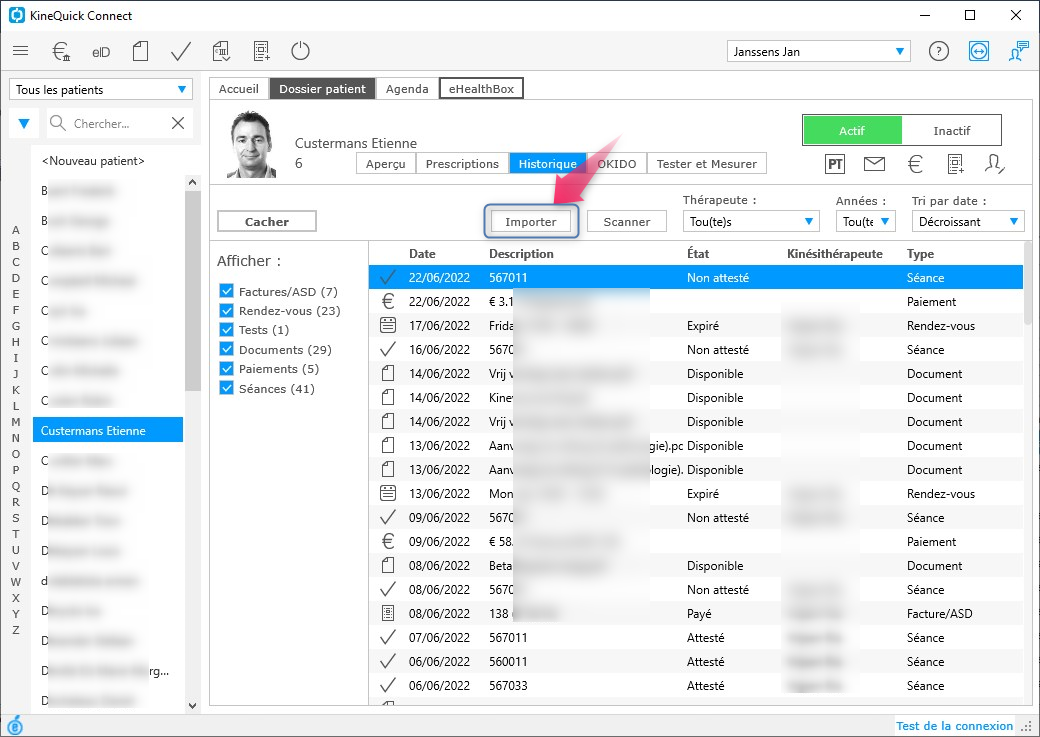1040x737 pixels.
Task: Open the eHealthBox tab
Action: point(482,89)
